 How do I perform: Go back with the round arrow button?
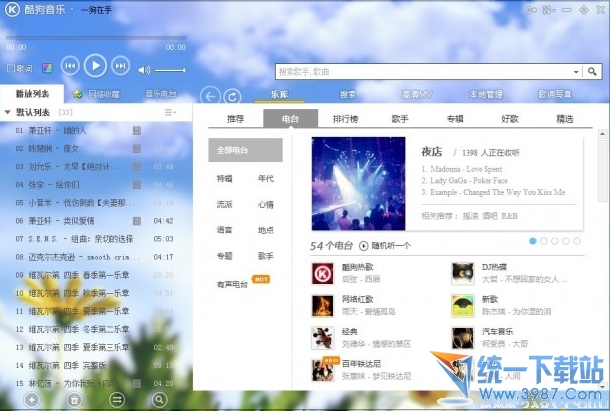click(x=210, y=96)
